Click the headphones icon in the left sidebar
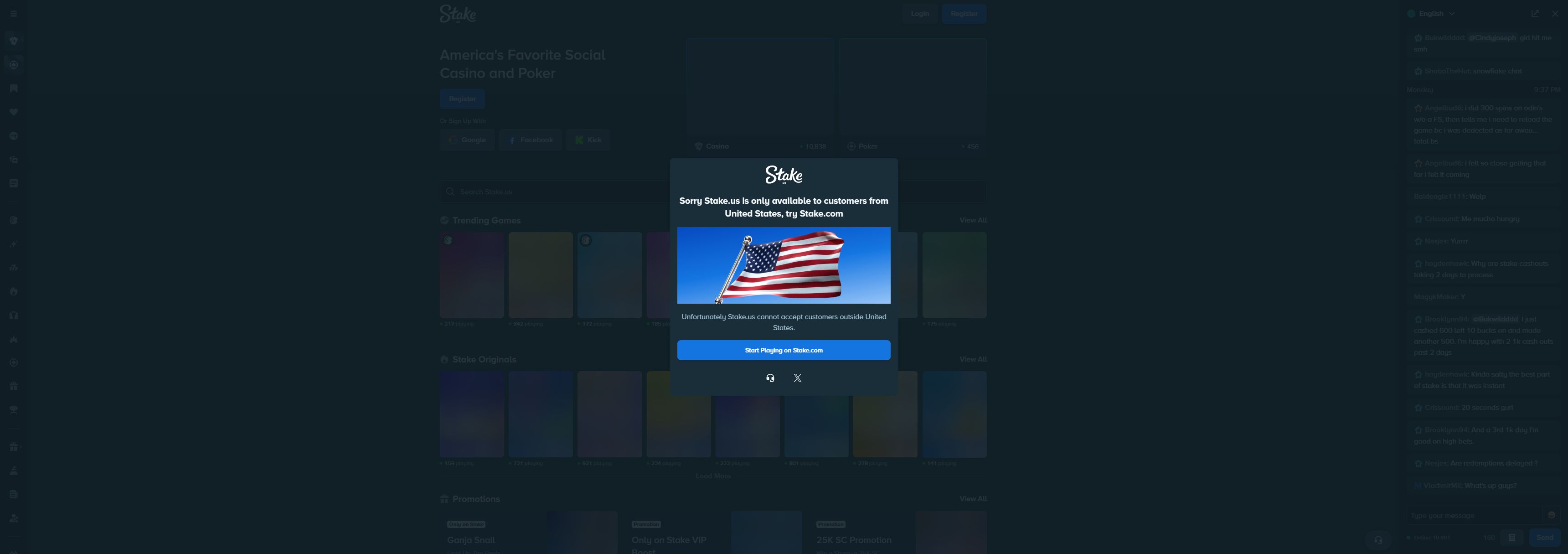This screenshot has height=554, width=1568. tap(13, 316)
